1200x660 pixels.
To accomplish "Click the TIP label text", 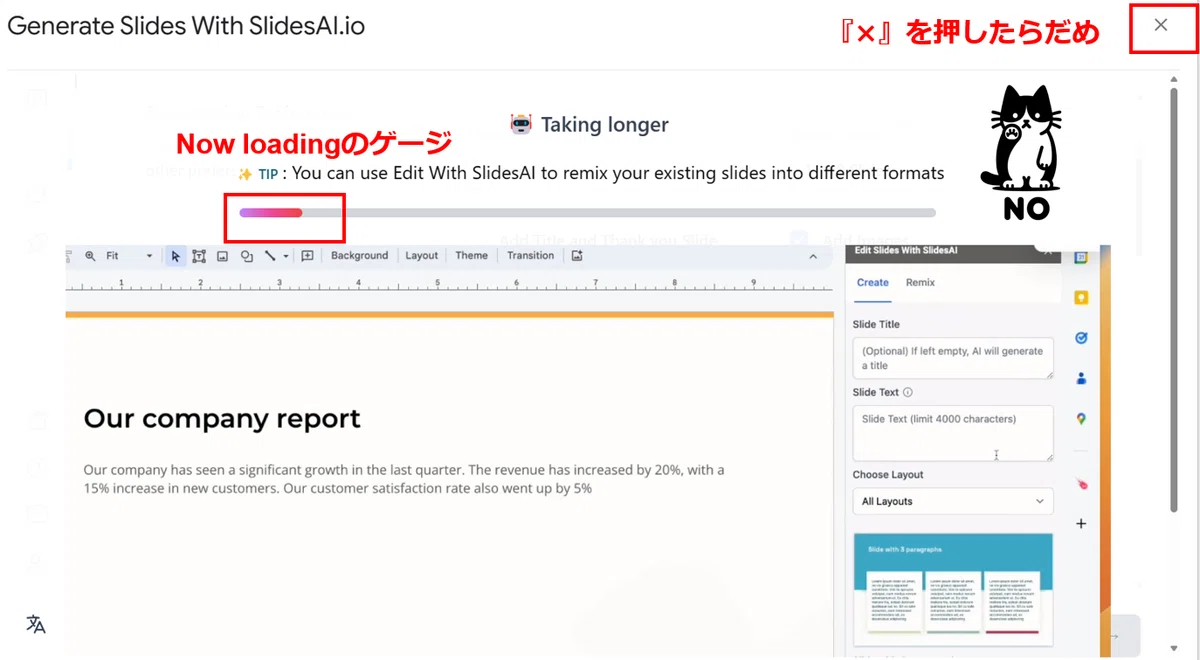I will [x=268, y=174].
